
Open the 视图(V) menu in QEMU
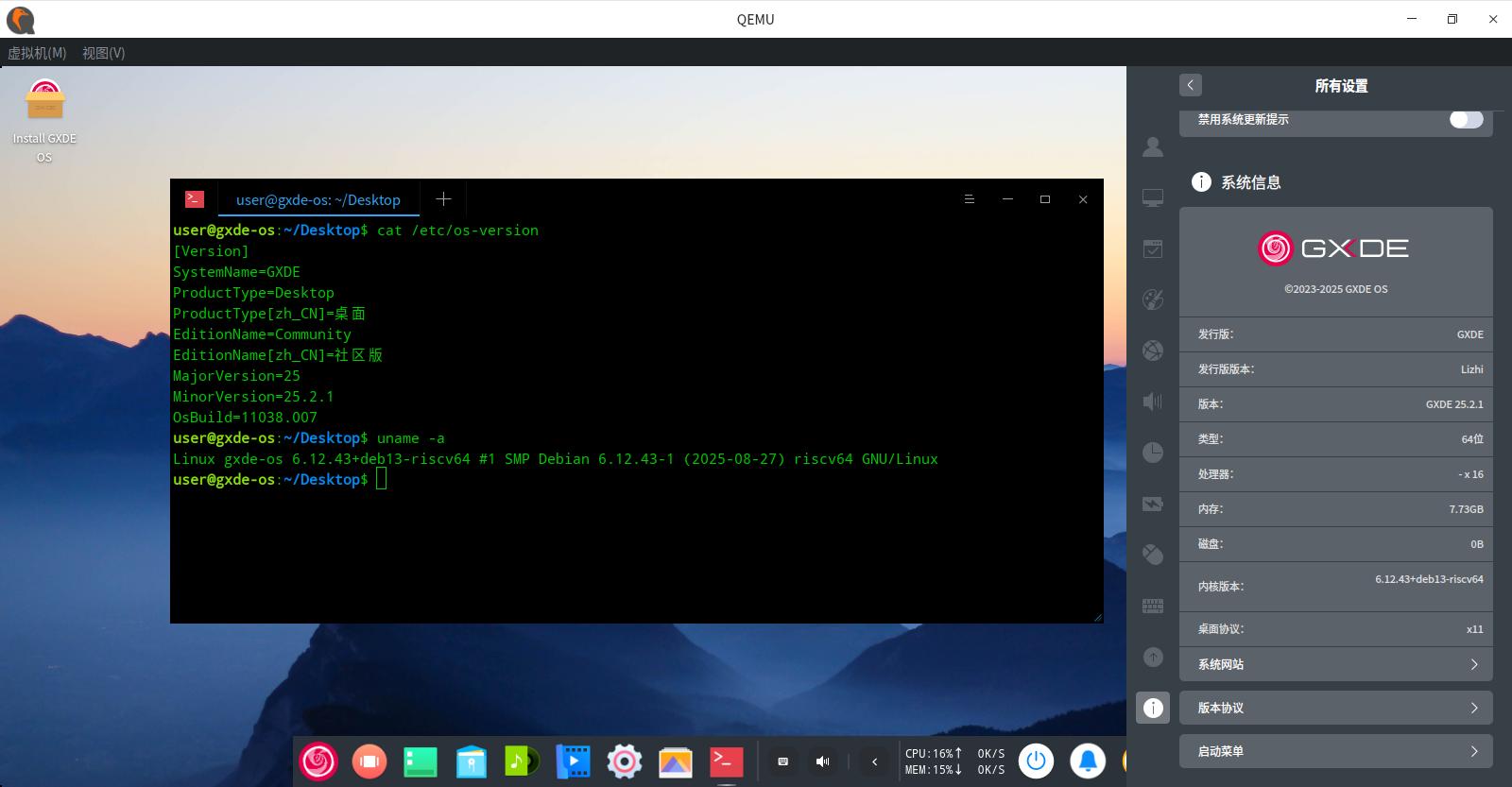(x=104, y=53)
